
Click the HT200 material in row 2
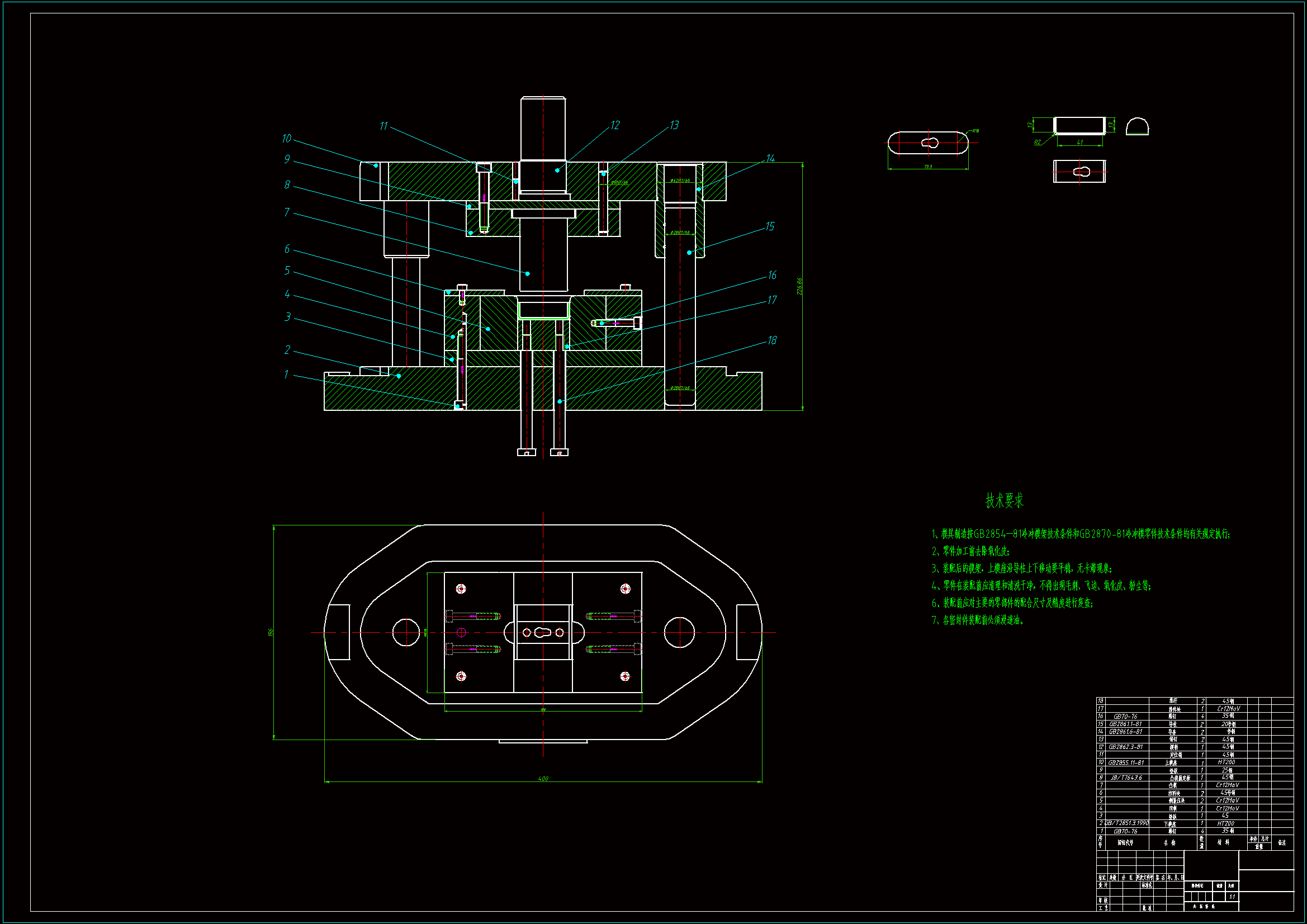(1225, 823)
